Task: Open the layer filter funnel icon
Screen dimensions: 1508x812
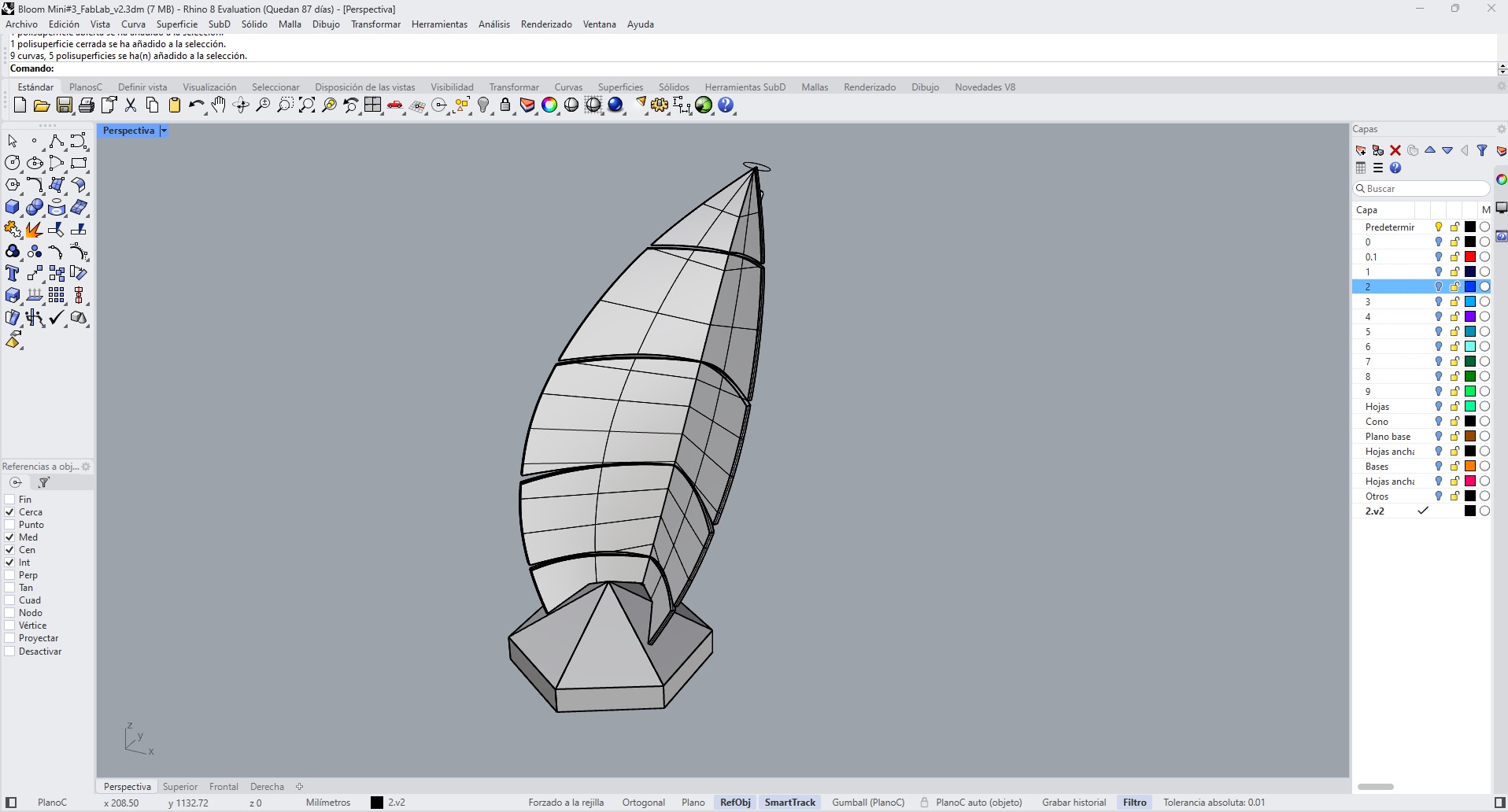Action: coord(1482,150)
